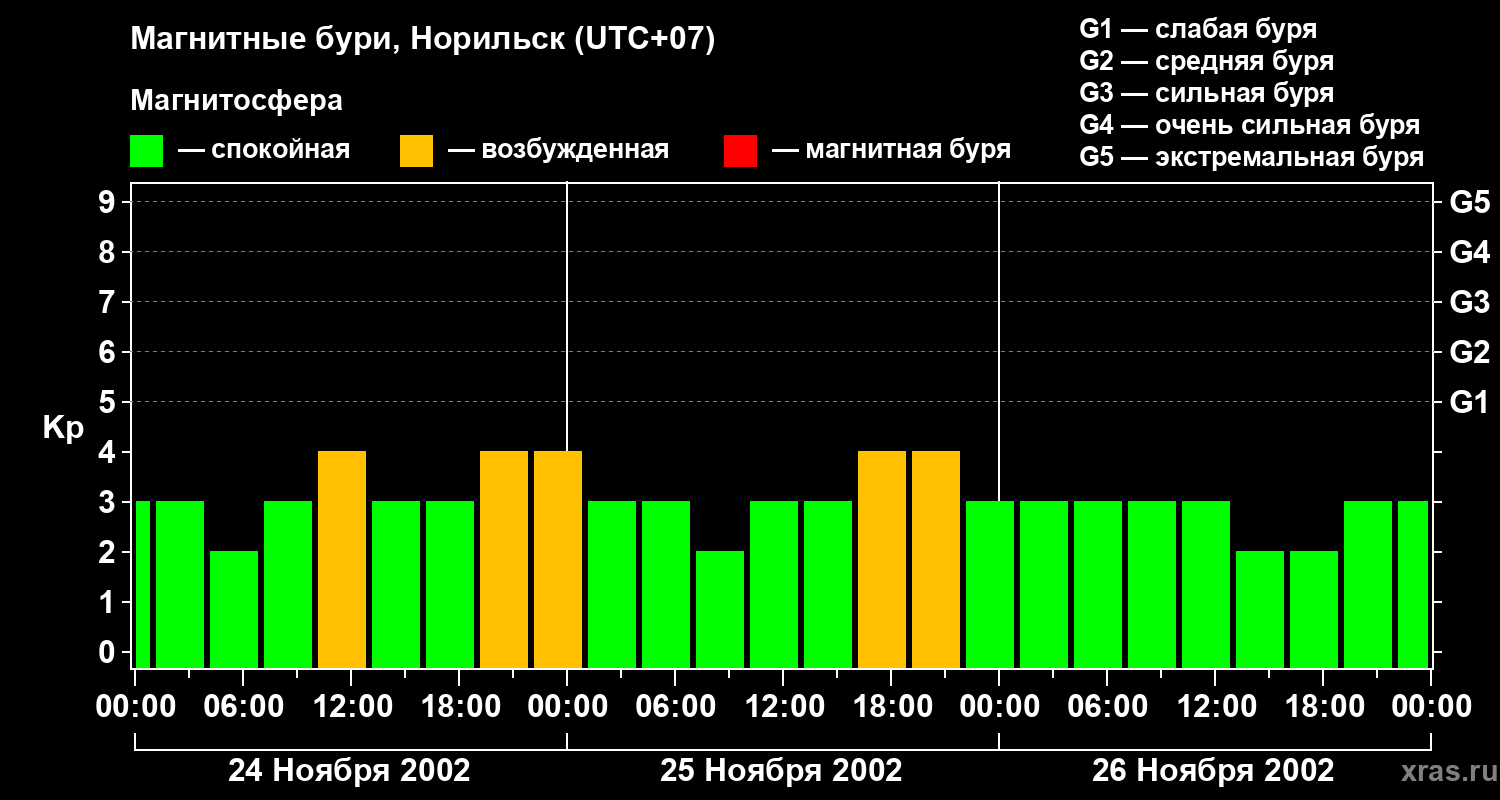Click the 12:00 time tick on 25 November
Image resolution: width=1500 pixels, height=800 pixels.
click(x=781, y=707)
